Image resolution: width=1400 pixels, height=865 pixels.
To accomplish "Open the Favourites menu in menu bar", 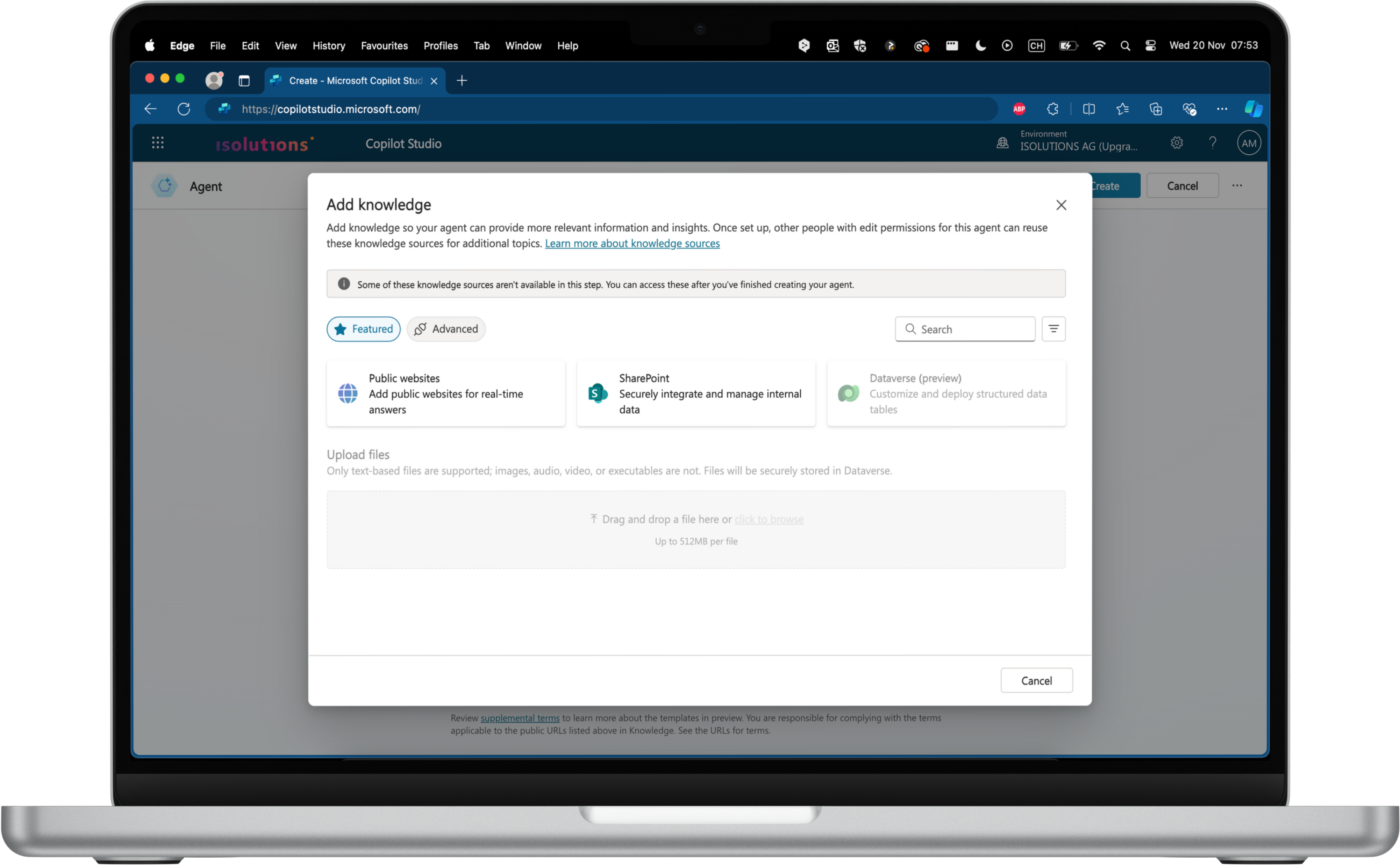I will click(x=384, y=46).
